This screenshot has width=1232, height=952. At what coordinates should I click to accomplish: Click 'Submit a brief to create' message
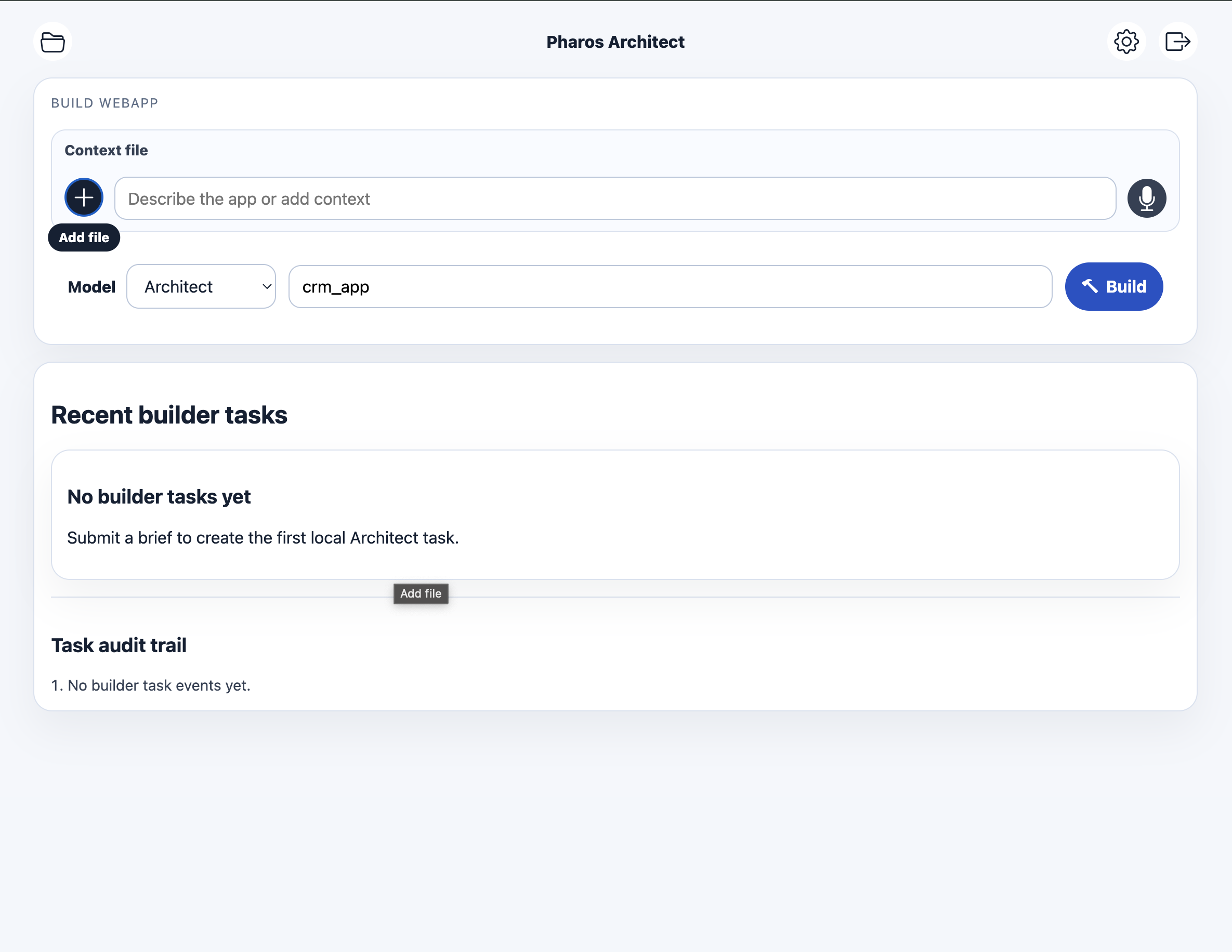(x=263, y=538)
